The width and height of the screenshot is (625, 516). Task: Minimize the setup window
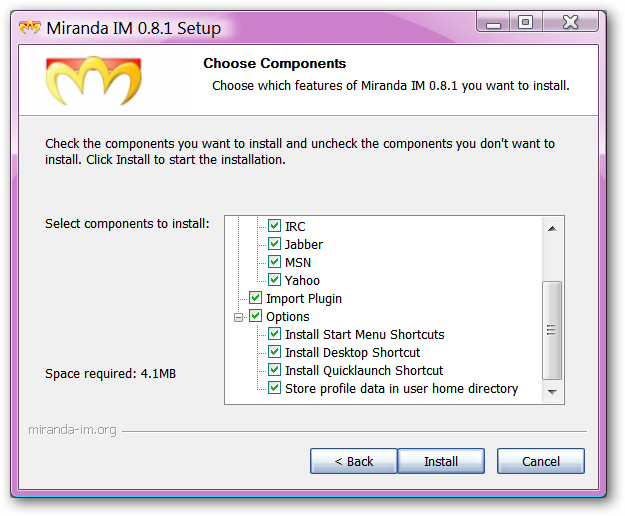pos(493,23)
